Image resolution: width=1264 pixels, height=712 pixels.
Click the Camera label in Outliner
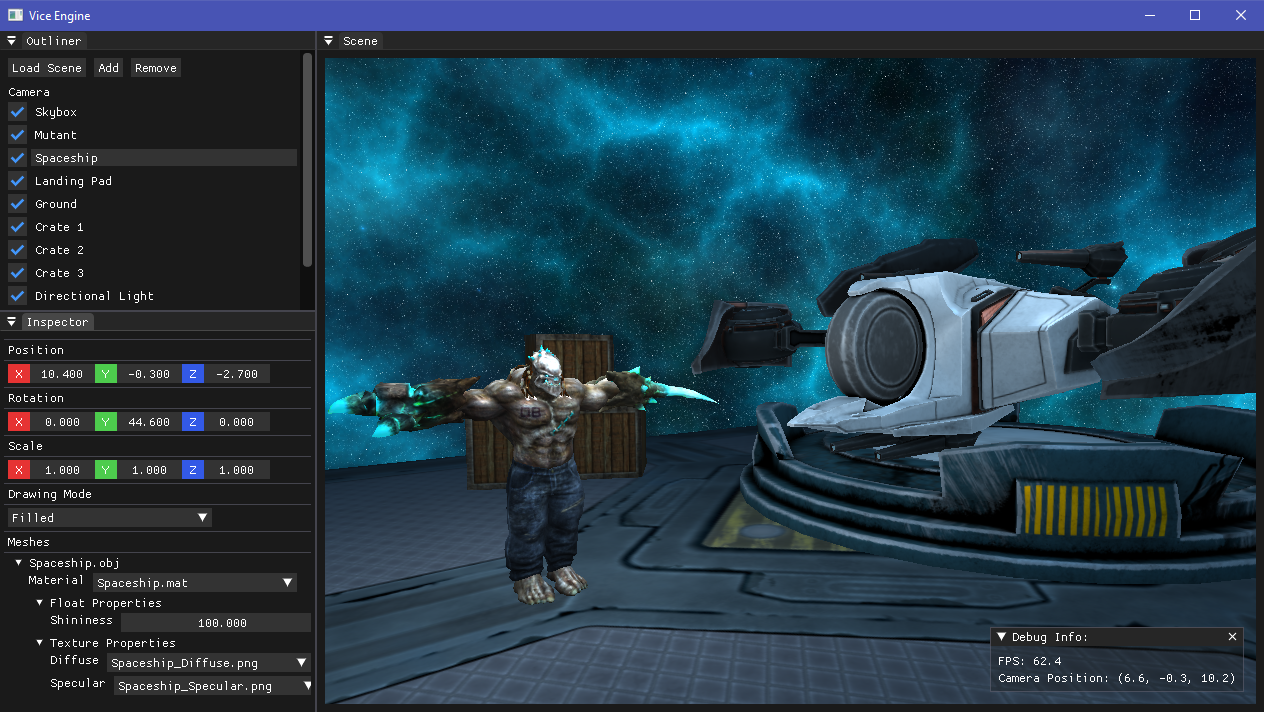point(29,92)
